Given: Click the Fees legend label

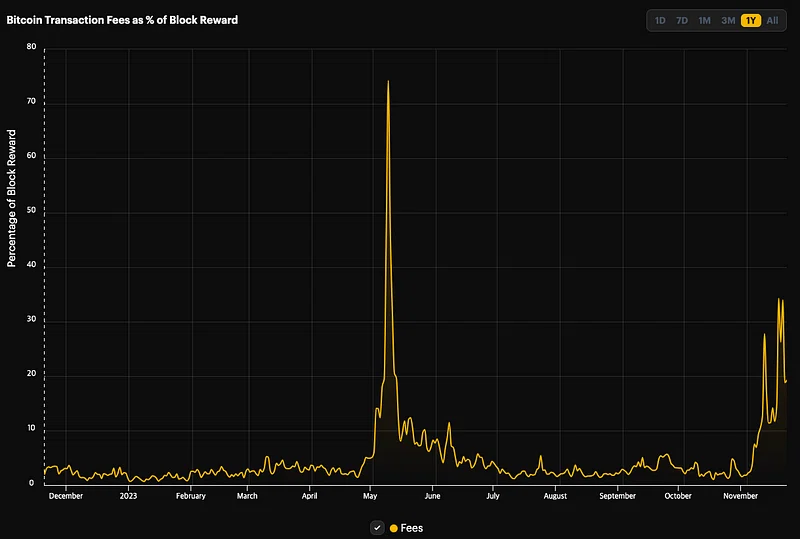Looking at the screenshot, I should pyautogui.click(x=412, y=528).
